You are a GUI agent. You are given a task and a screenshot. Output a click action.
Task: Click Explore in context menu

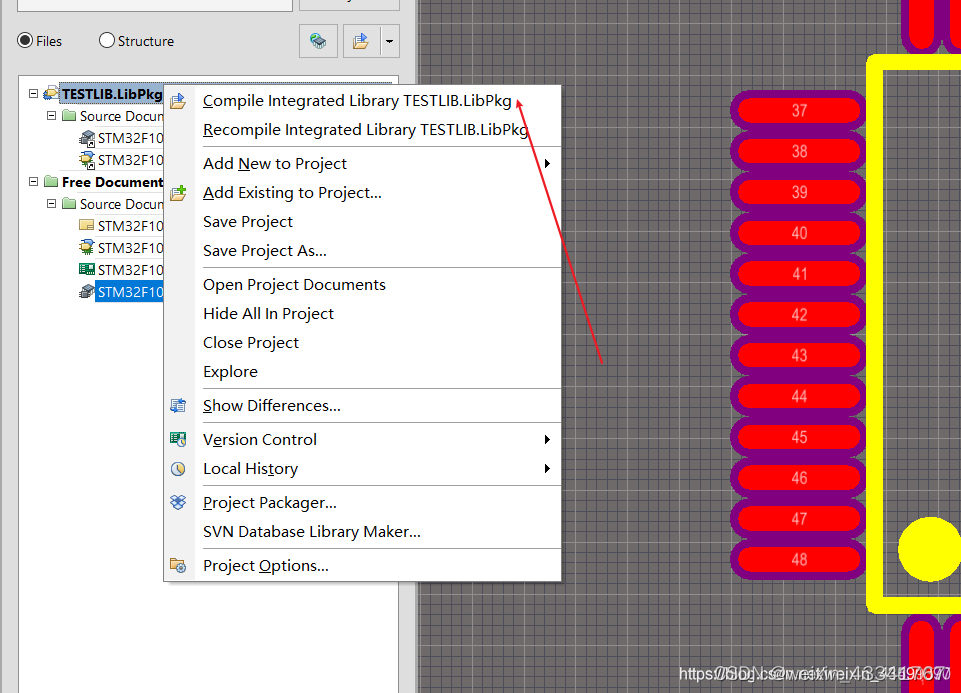pos(363,371)
